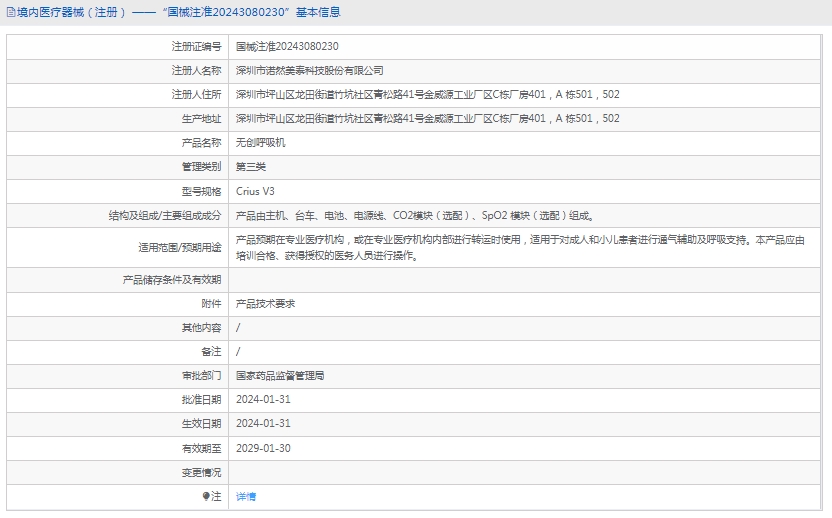Click the model value Crius V3

255,191
